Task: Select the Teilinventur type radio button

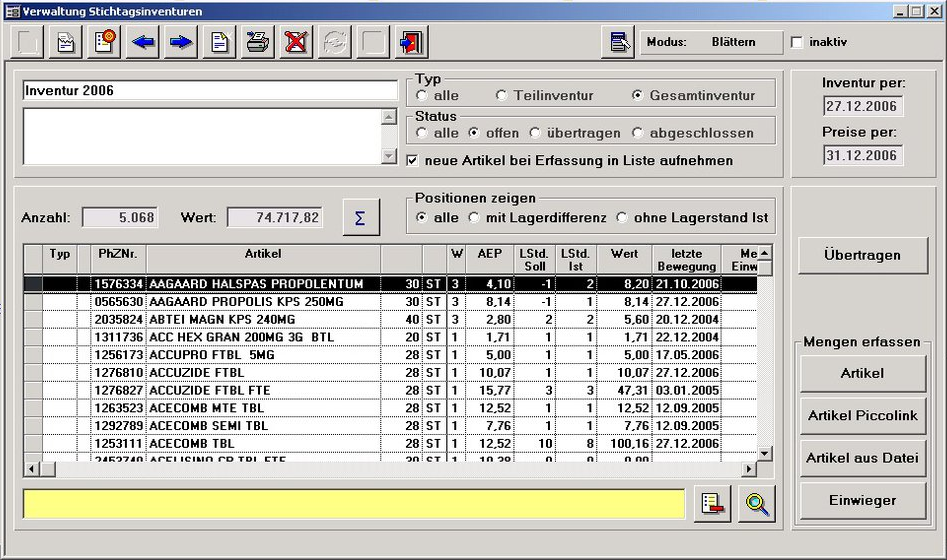Action: pos(501,96)
